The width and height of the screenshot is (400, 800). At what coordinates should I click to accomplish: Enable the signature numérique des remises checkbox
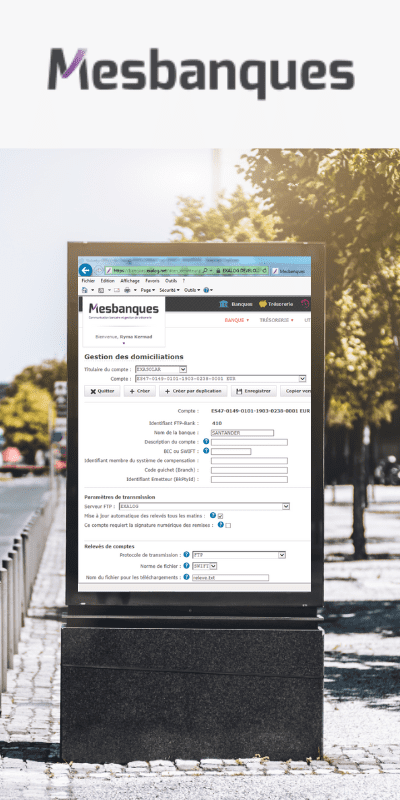228,525
